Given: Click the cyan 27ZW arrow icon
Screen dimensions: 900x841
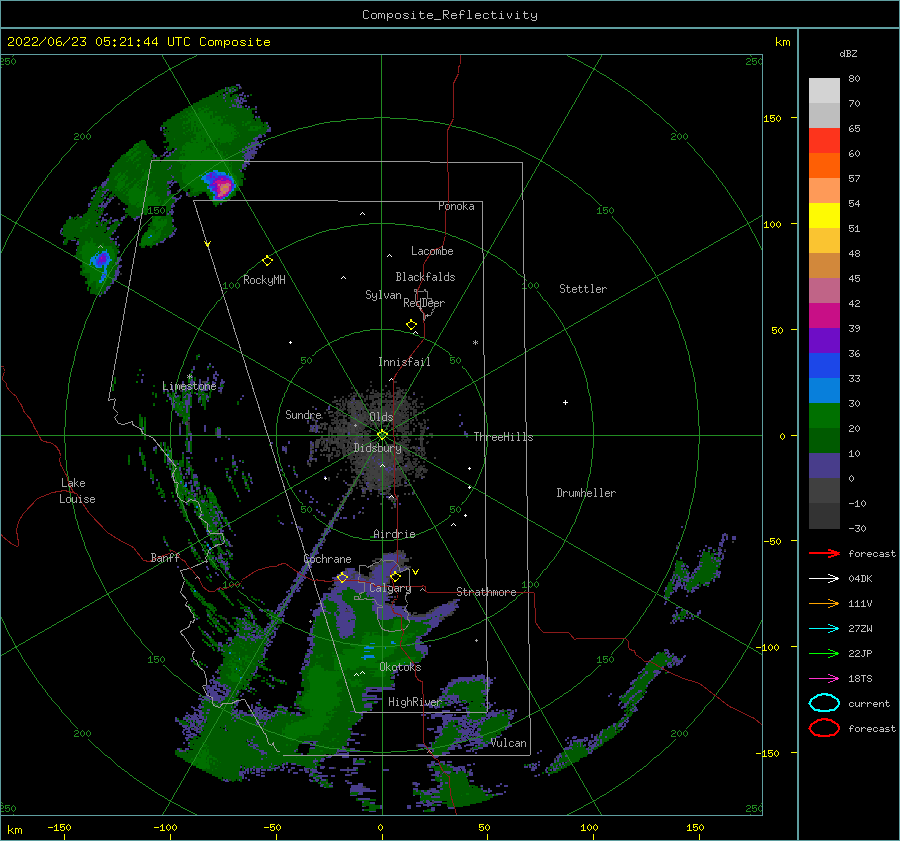Looking at the screenshot, I should point(824,629).
